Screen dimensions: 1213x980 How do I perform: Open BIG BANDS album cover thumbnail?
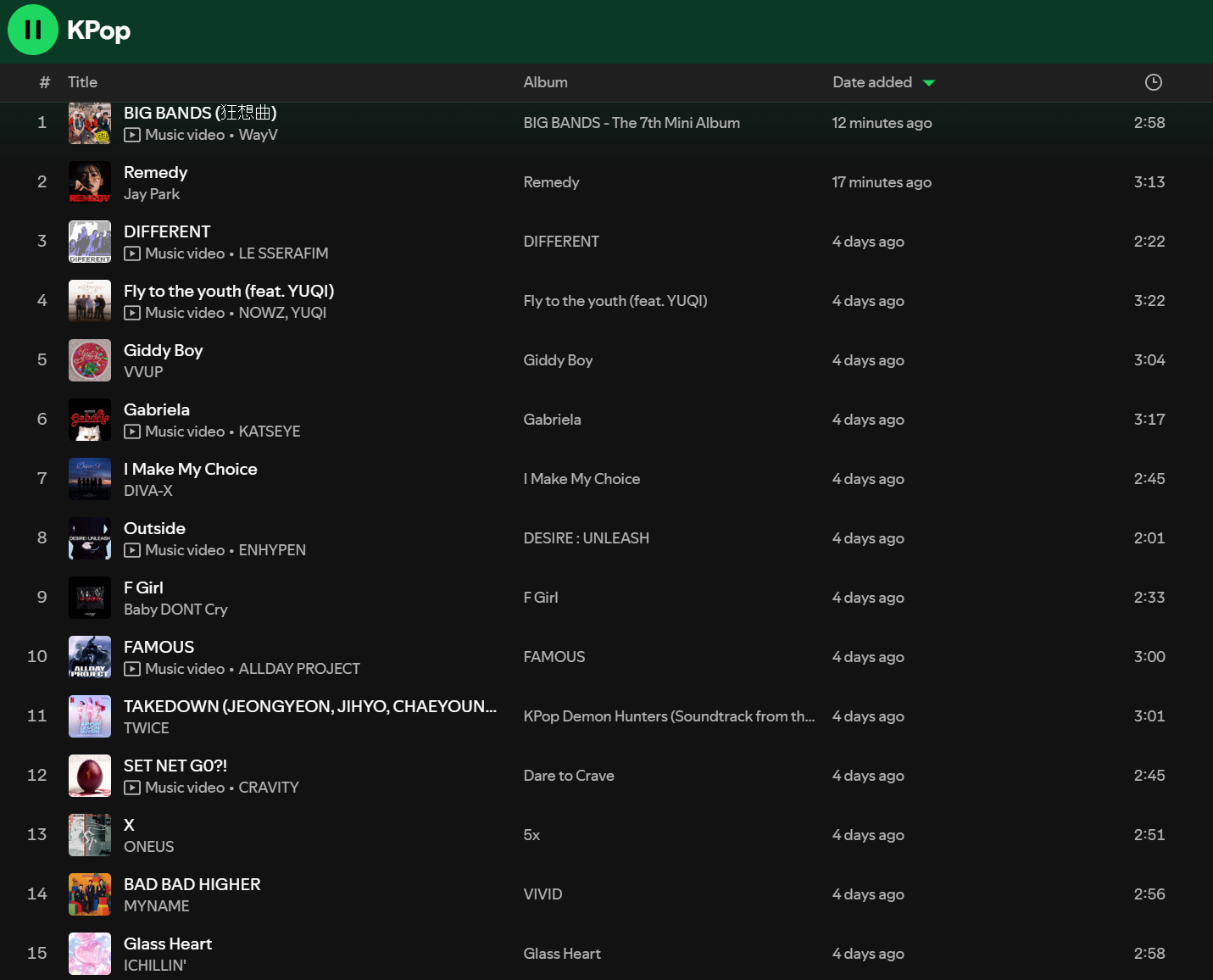90,123
